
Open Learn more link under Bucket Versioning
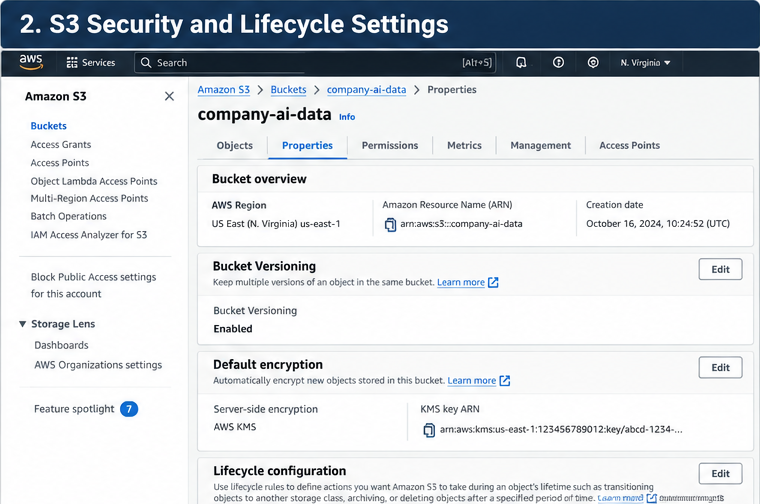click(x=460, y=282)
